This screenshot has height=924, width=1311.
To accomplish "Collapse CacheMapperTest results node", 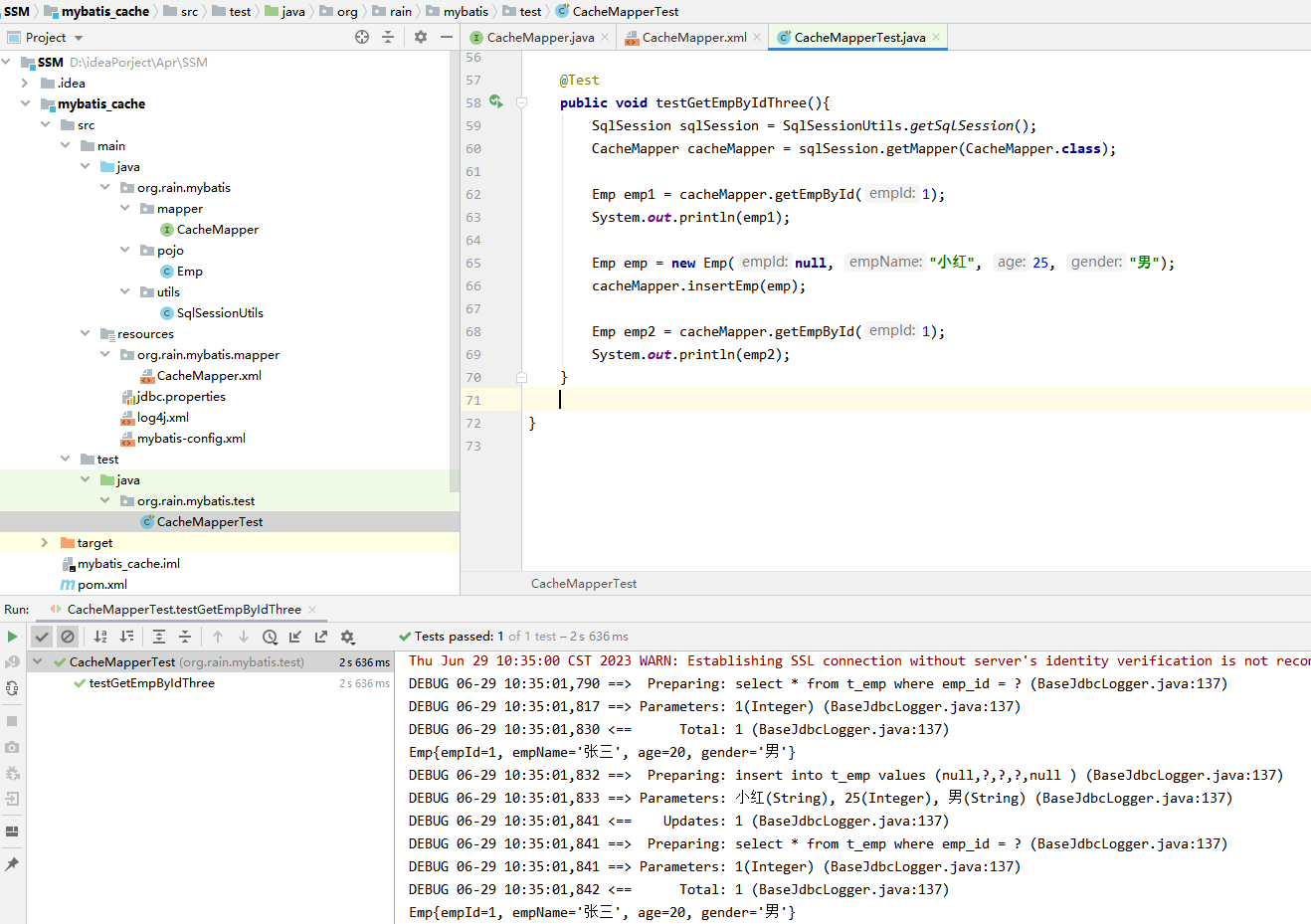I will (x=38, y=661).
